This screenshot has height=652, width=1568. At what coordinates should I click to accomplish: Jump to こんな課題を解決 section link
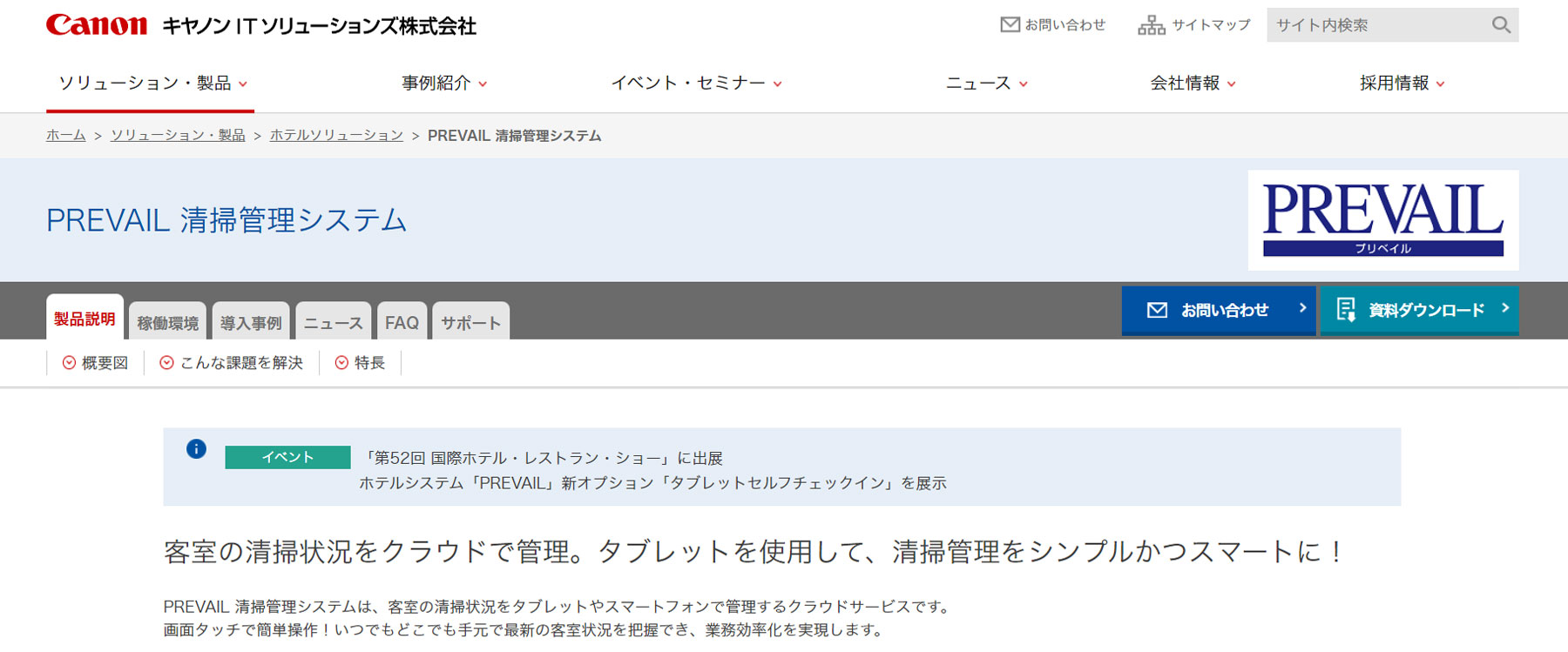(241, 363)
